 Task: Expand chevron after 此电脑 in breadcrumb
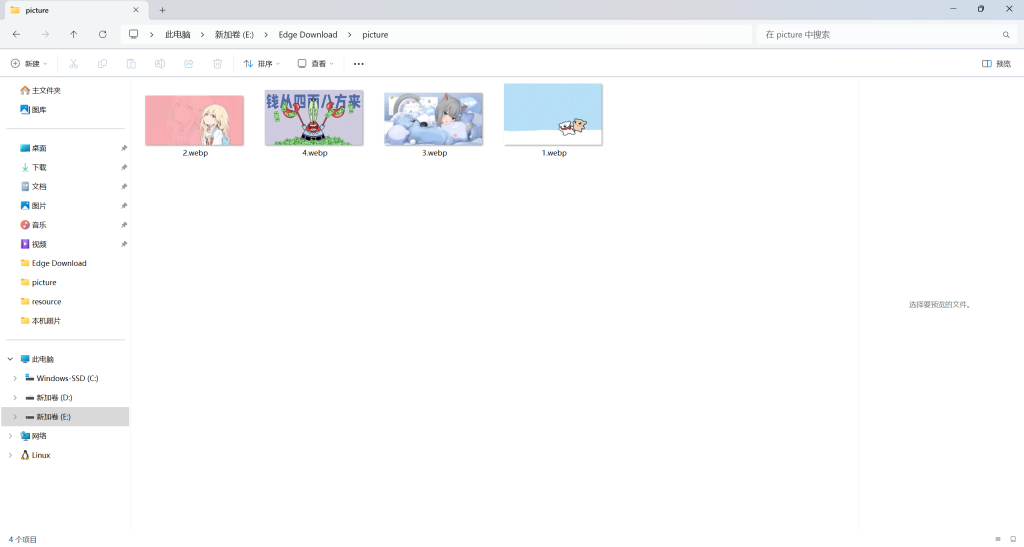point(202,35)
